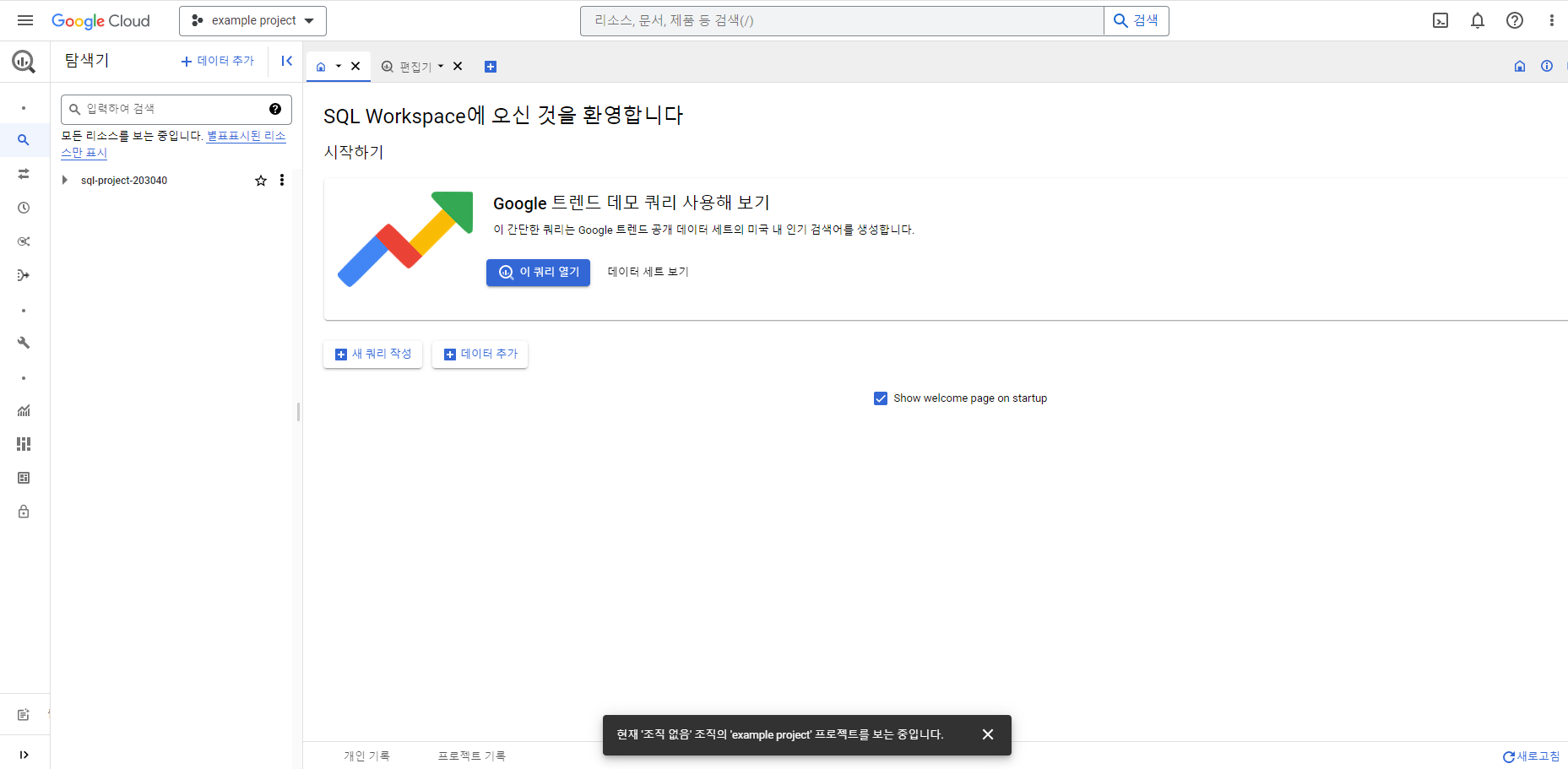Open the top-right more options menu
Image resolution: width=1568 pixels, height=769 pixels.
click(x=1552, y=20)
